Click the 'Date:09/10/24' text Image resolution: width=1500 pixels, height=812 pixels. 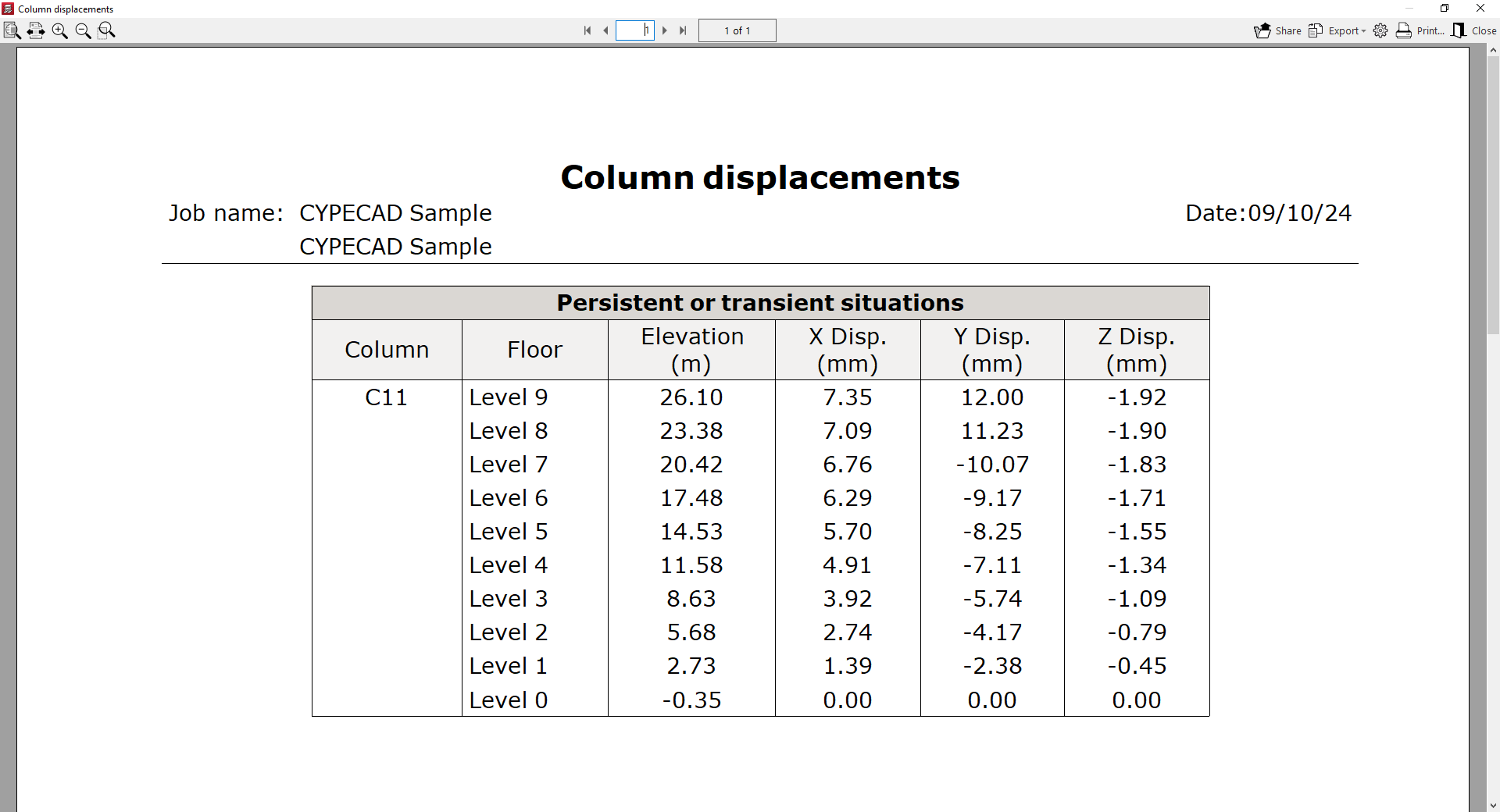pyautogui.click(x=1269, y=213)
